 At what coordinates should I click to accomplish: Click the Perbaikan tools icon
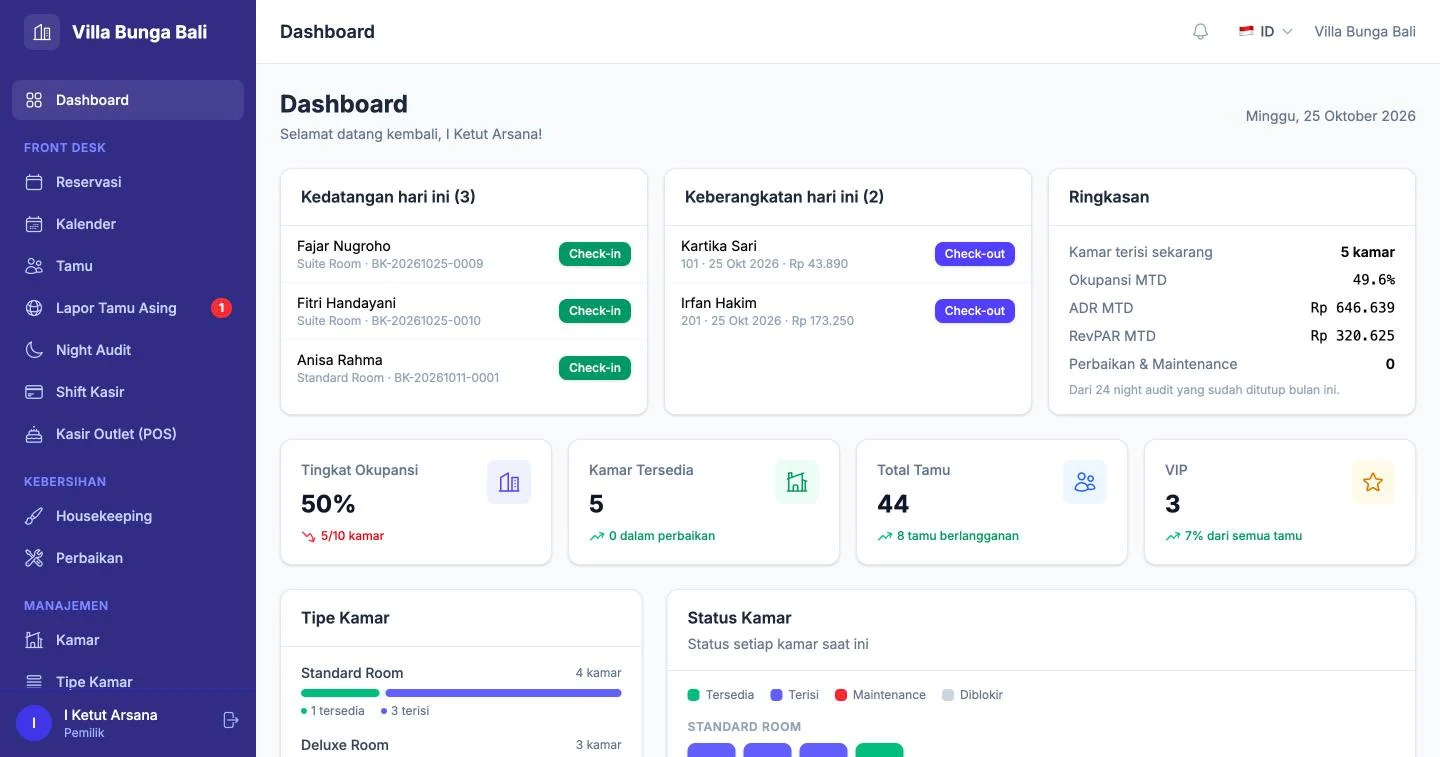point(34,558)
